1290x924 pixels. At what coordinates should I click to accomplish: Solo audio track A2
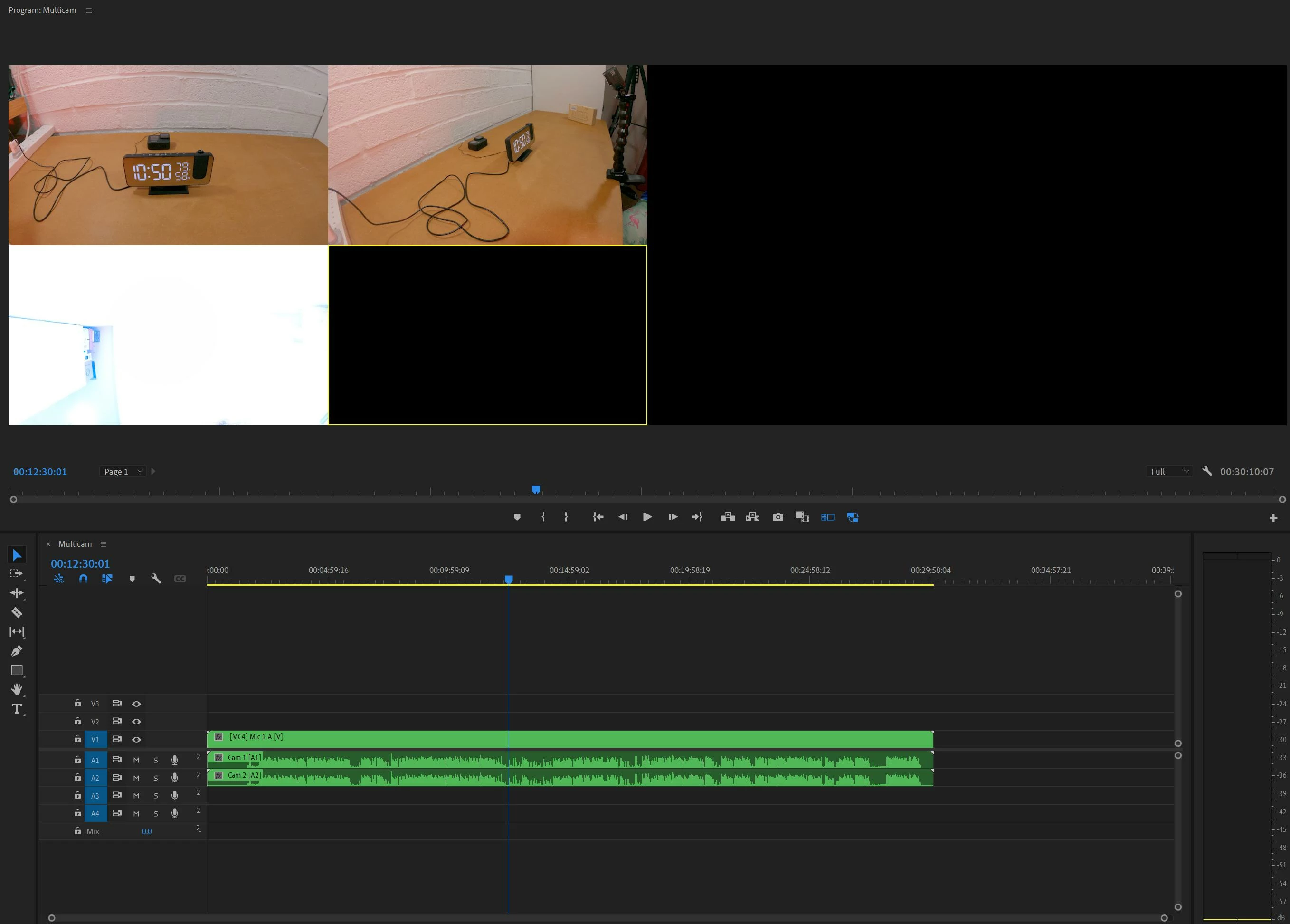[x=155, y=778]
